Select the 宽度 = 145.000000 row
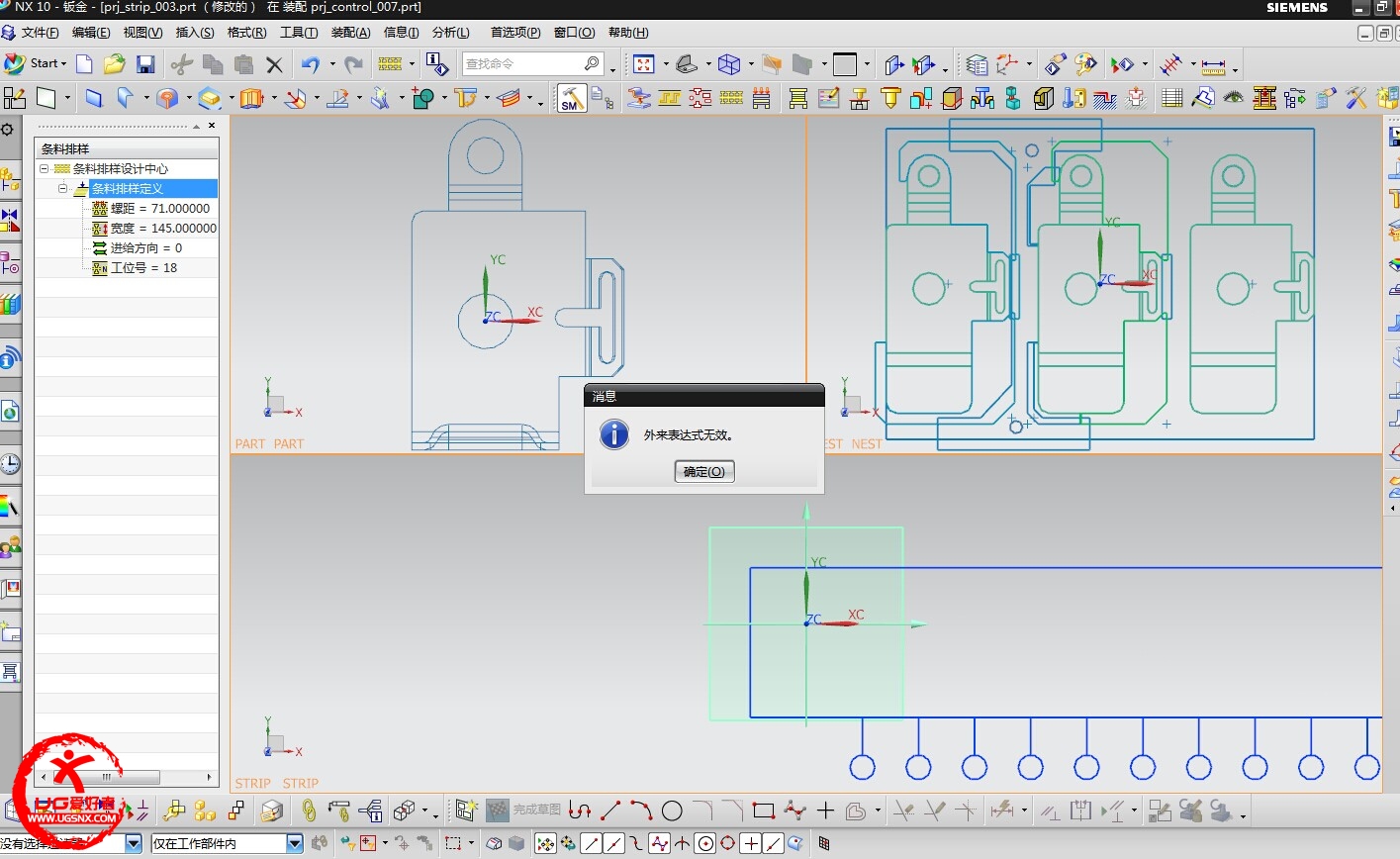Screen dimensions: 1400x859 [154, 229]
